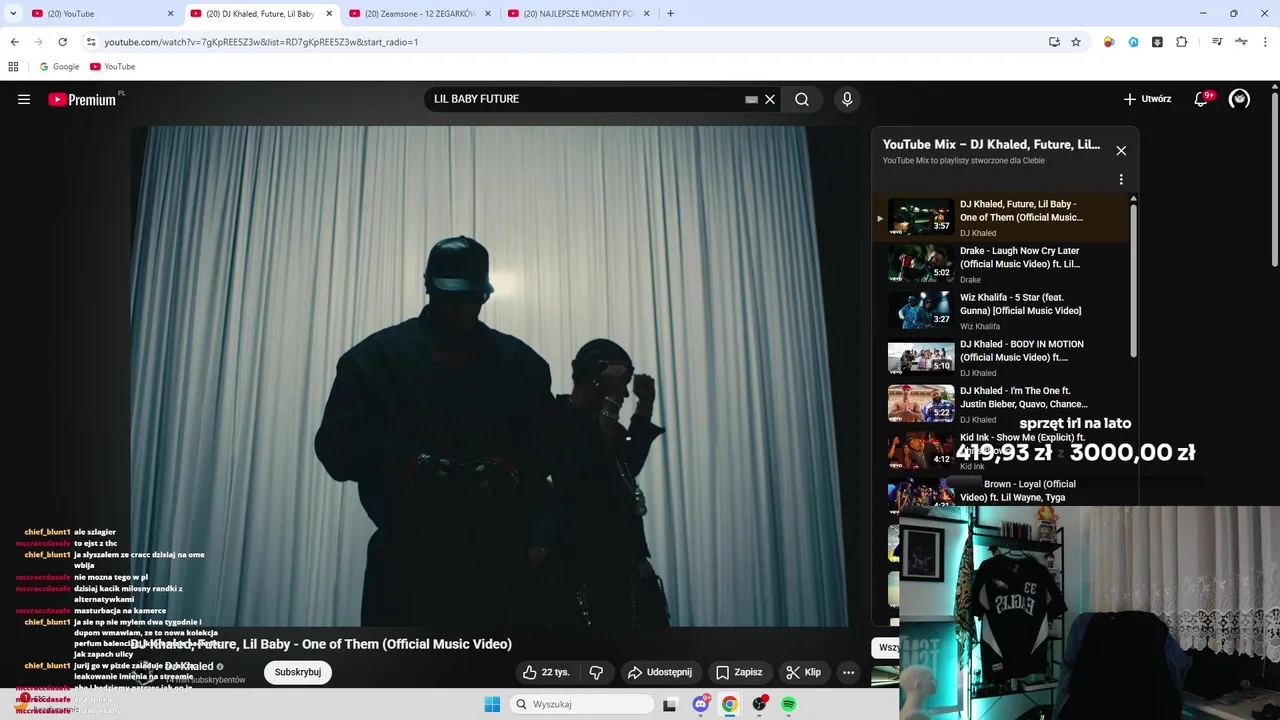Open Task View on the taskbar
1280x720 pixels.
(670, 704)
